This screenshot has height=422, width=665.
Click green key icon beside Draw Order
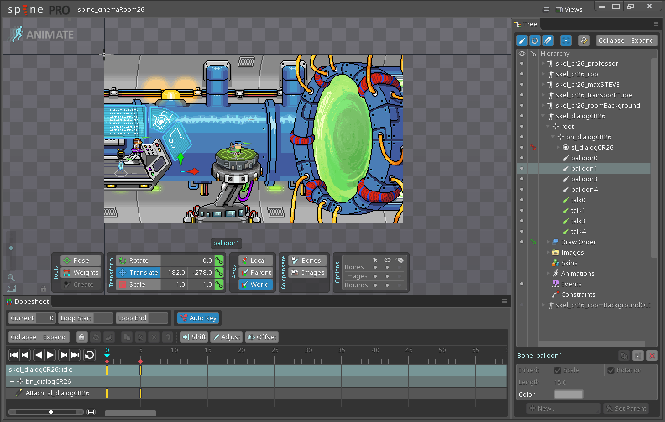(x=533, y=242)
